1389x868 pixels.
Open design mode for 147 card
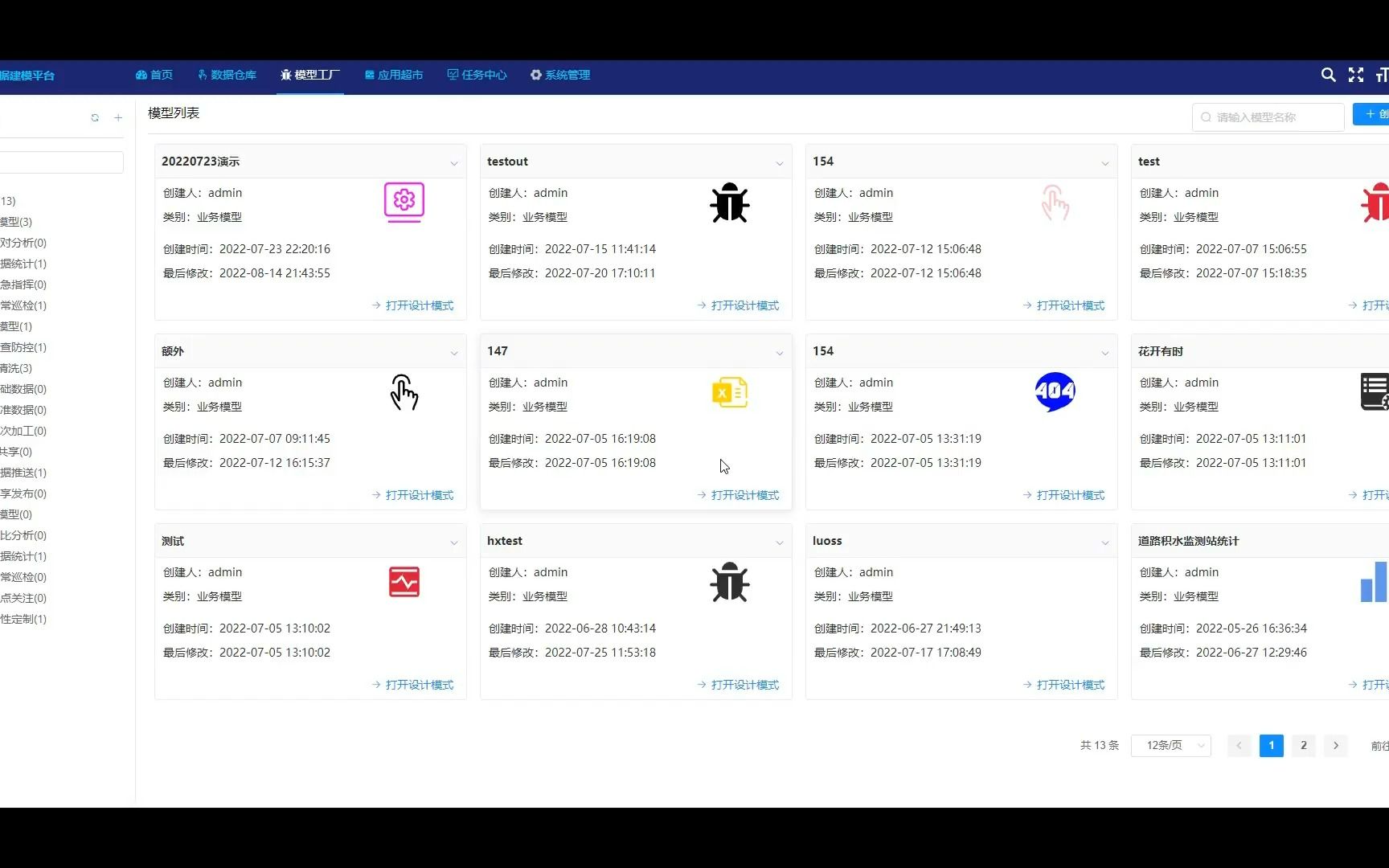click(739, 495)
